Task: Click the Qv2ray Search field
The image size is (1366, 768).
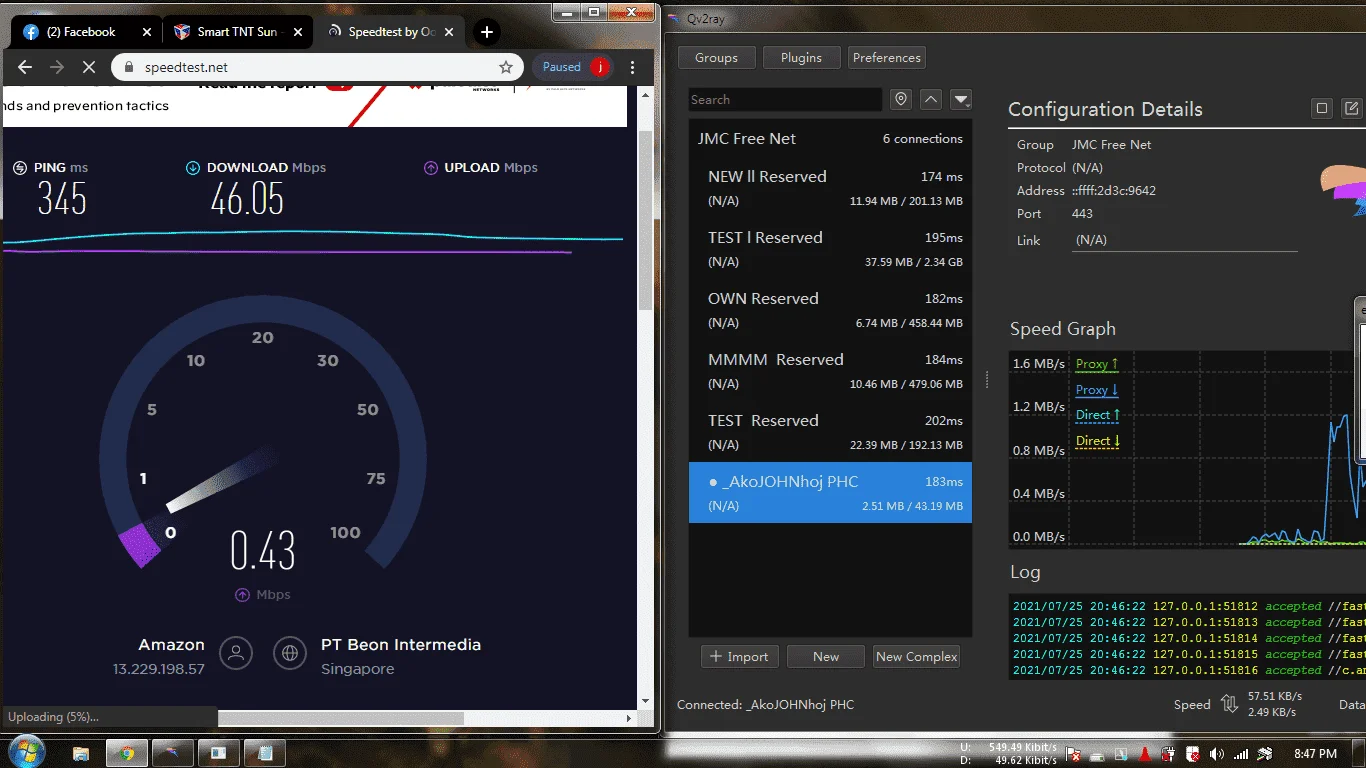Action: point(785,100)
